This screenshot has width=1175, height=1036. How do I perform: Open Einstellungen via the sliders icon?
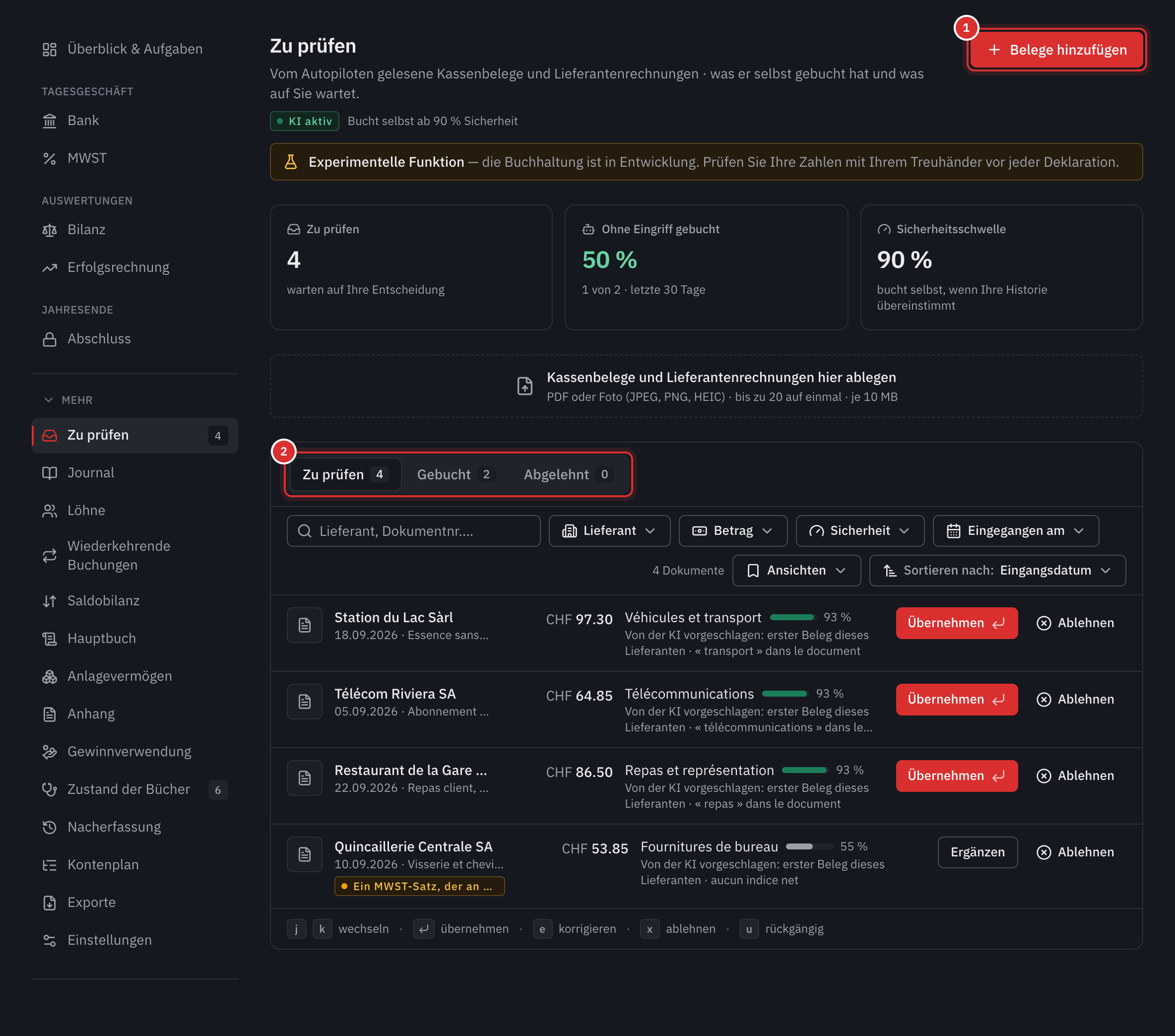tap(50, 940)
